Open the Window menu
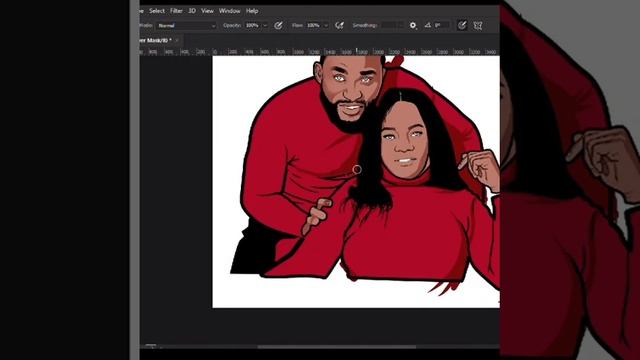 click(229, 11)
